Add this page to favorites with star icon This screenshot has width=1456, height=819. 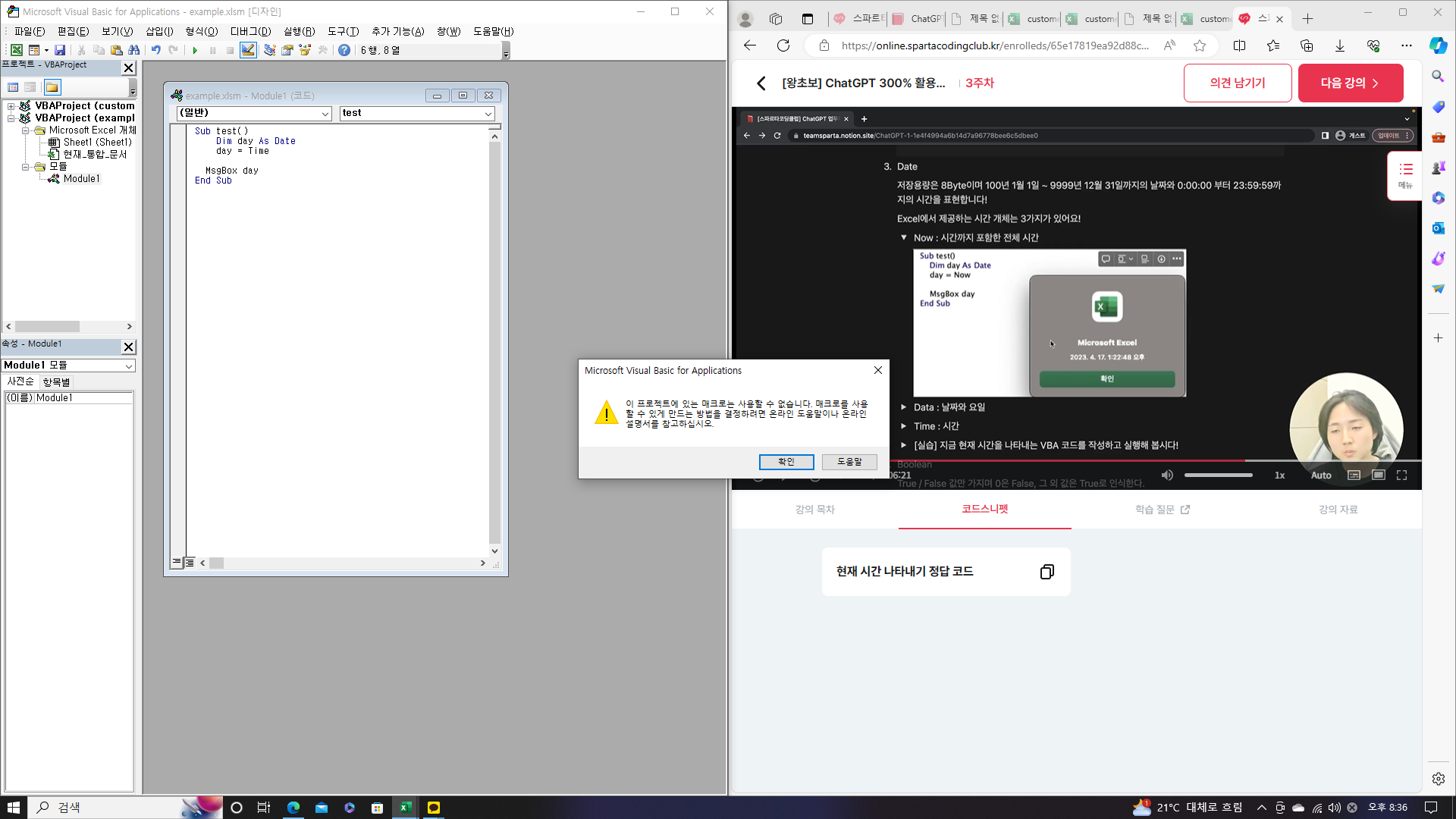click(1200, 45)
